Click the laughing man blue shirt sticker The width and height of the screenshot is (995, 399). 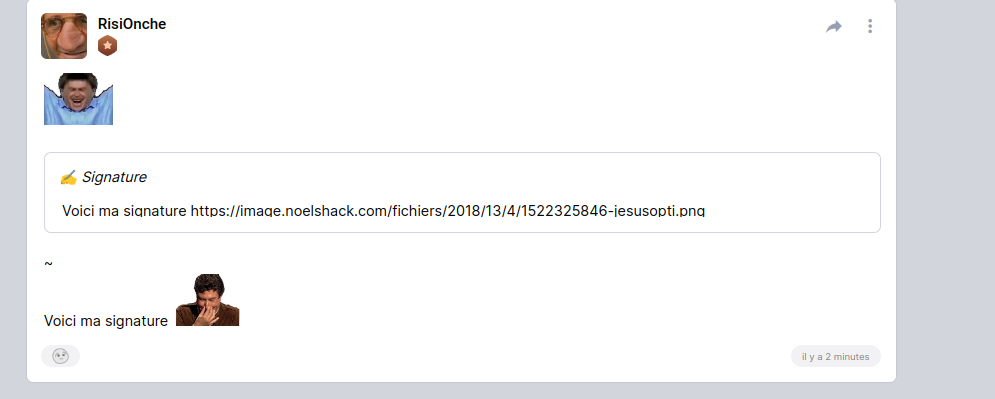pos(78,98)
